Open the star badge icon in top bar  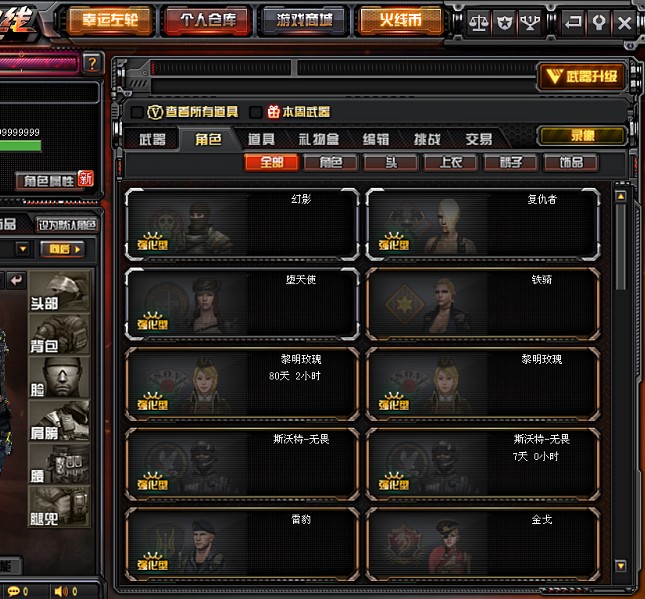[504, 23]
